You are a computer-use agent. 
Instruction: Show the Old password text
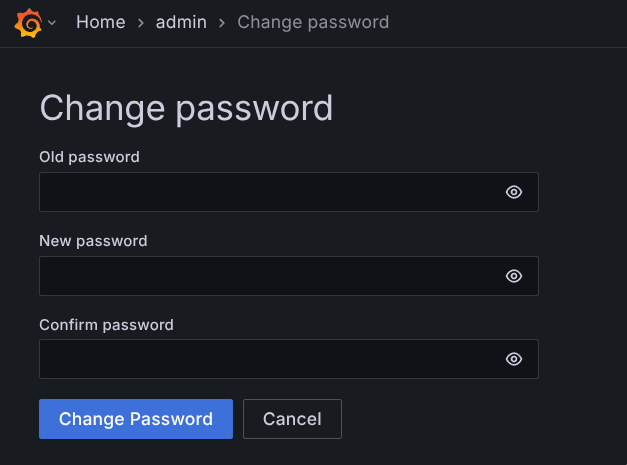coord(514,192)
